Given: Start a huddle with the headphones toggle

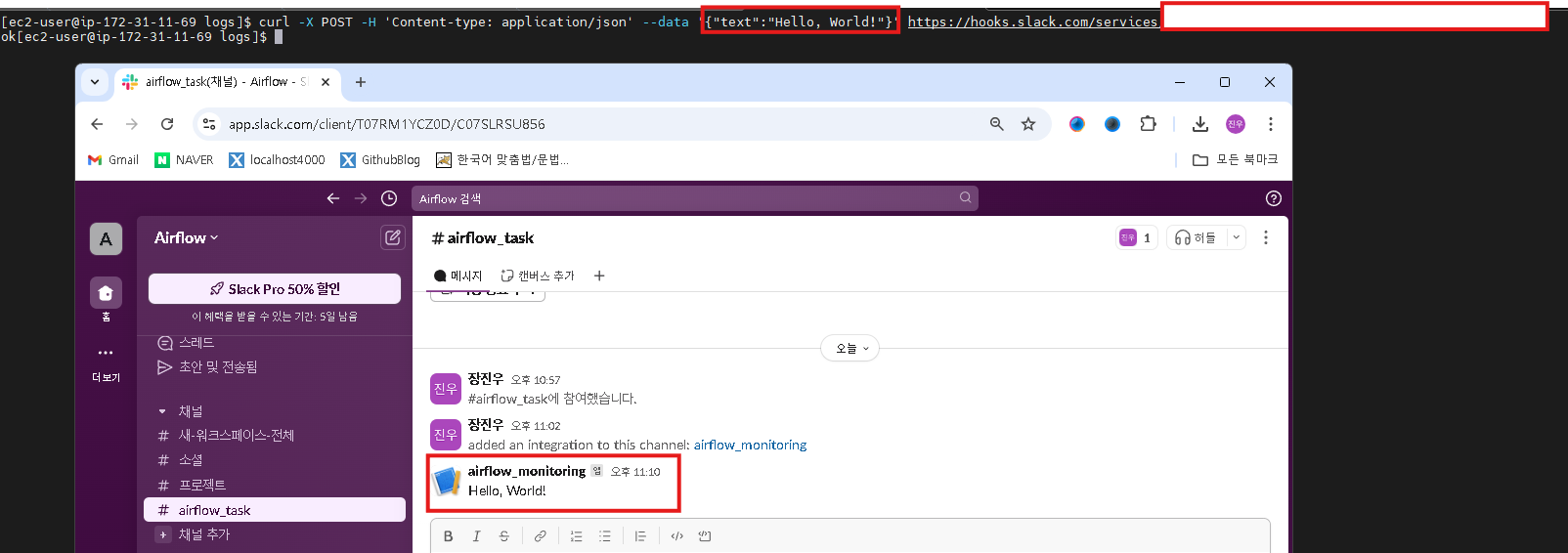Looking at the screenshot, I should coord(1195,237).
